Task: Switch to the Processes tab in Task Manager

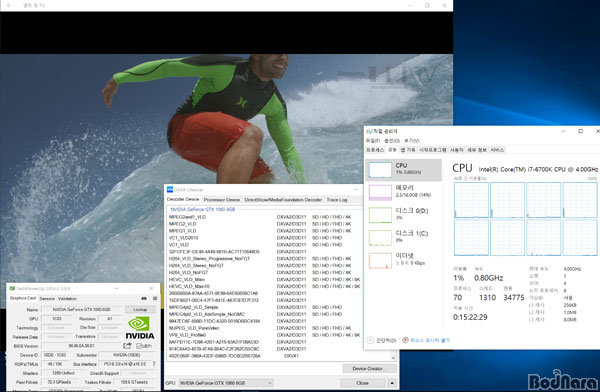Action: point(375,150)
